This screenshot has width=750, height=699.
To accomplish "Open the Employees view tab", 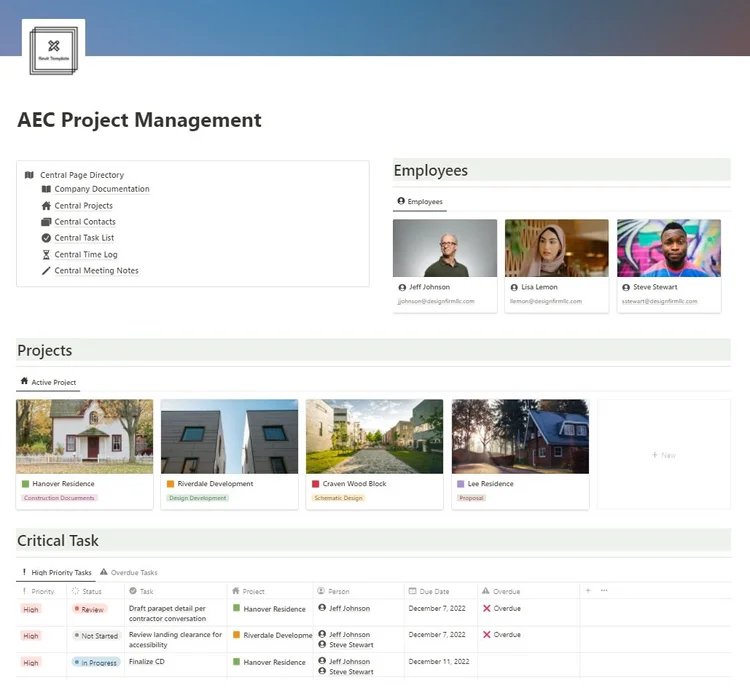I will 420,201.
